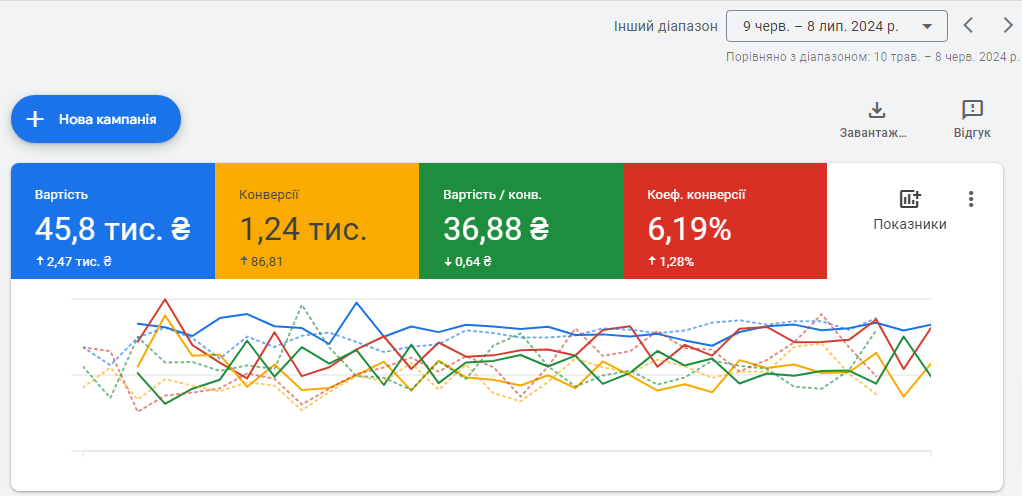This screenshot has height=496, width=1022.
Task: Click the 6,19% conversion rate value
Action: point(689,230)
